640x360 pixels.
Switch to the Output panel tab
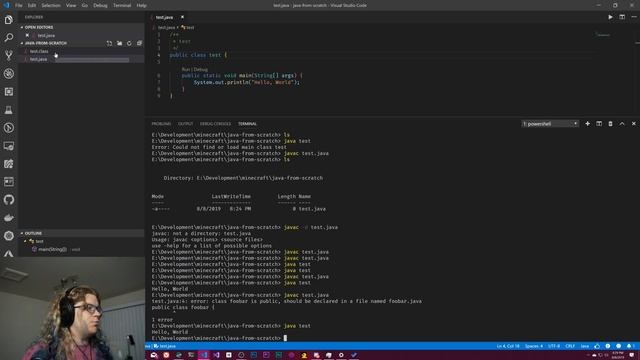185,124
